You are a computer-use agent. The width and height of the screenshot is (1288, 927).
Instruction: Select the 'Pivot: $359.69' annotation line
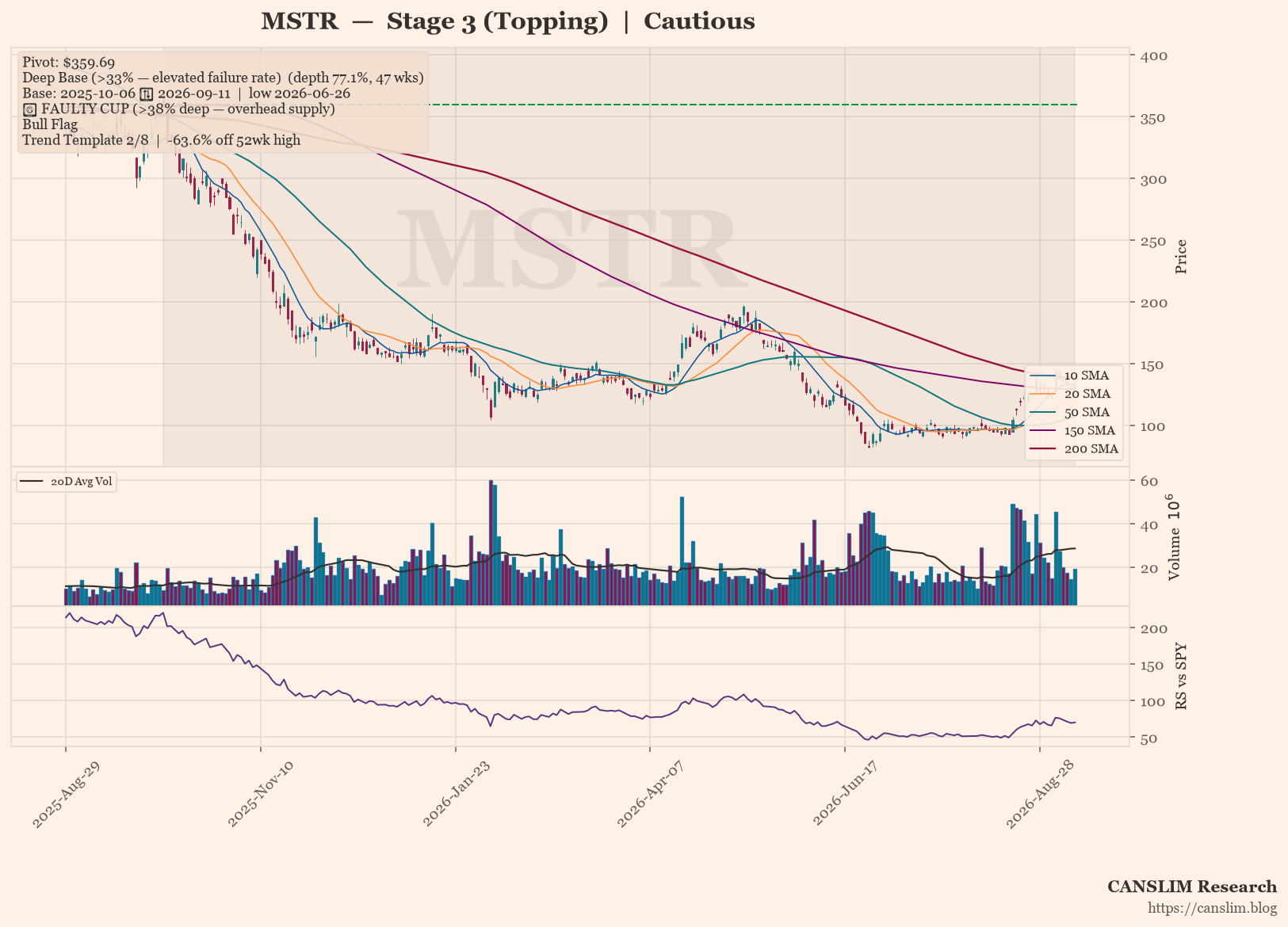coord(69,63)
